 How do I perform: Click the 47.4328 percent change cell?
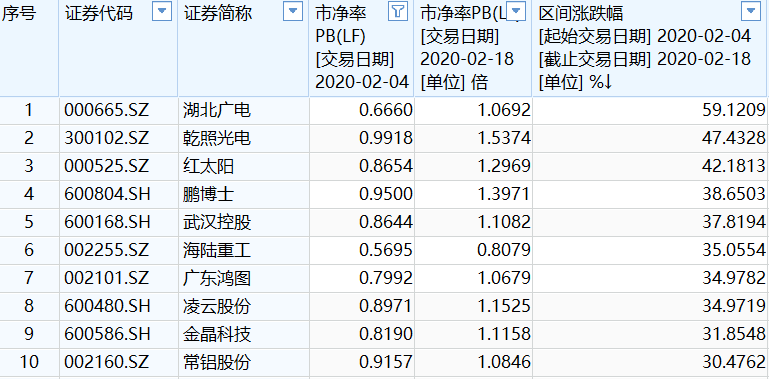650,138
